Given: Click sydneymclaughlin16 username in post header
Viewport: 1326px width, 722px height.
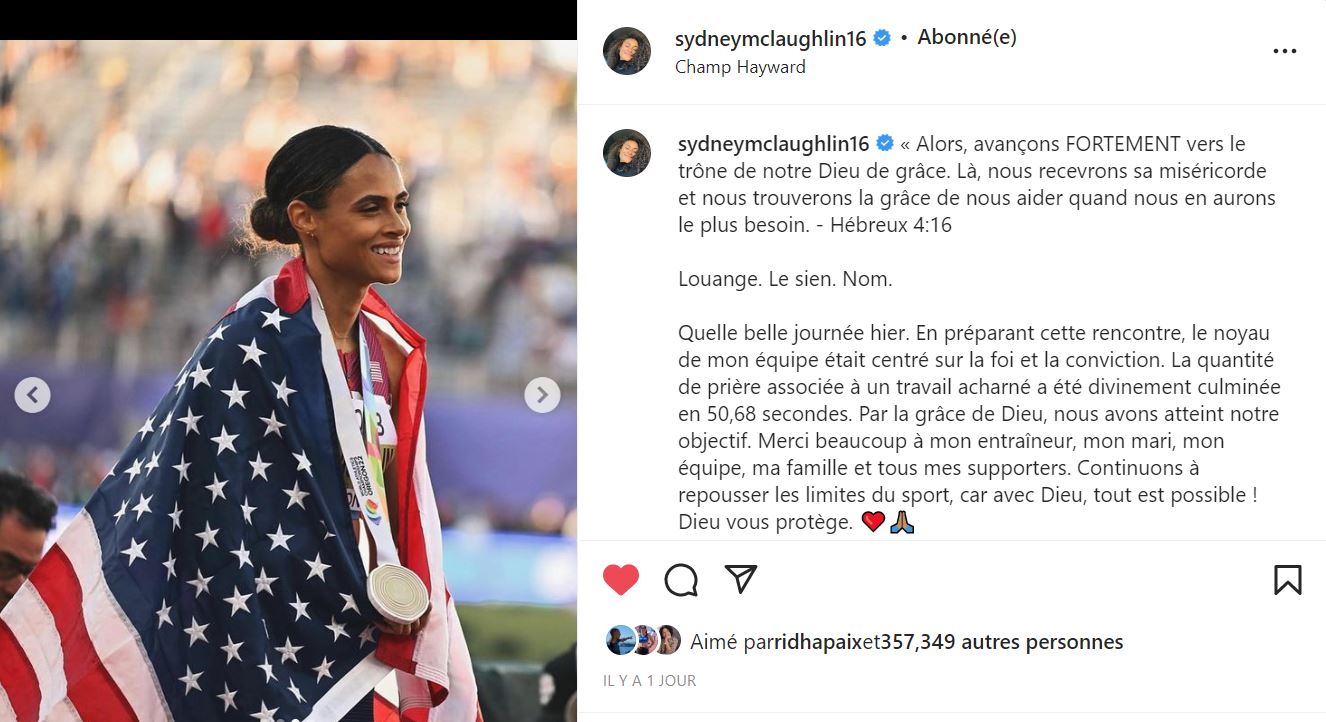Looking at the screenshot, I should pos(771,38).
